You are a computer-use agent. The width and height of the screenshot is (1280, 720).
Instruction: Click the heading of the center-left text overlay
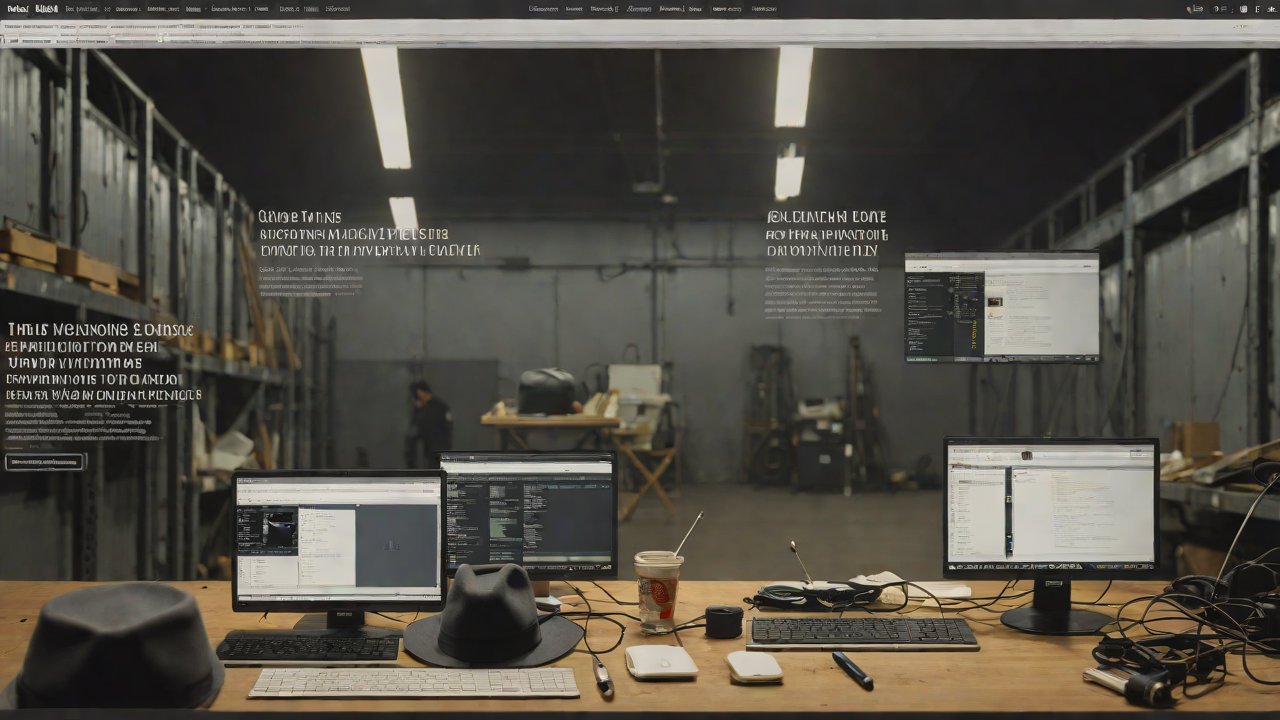click(299, 217)
